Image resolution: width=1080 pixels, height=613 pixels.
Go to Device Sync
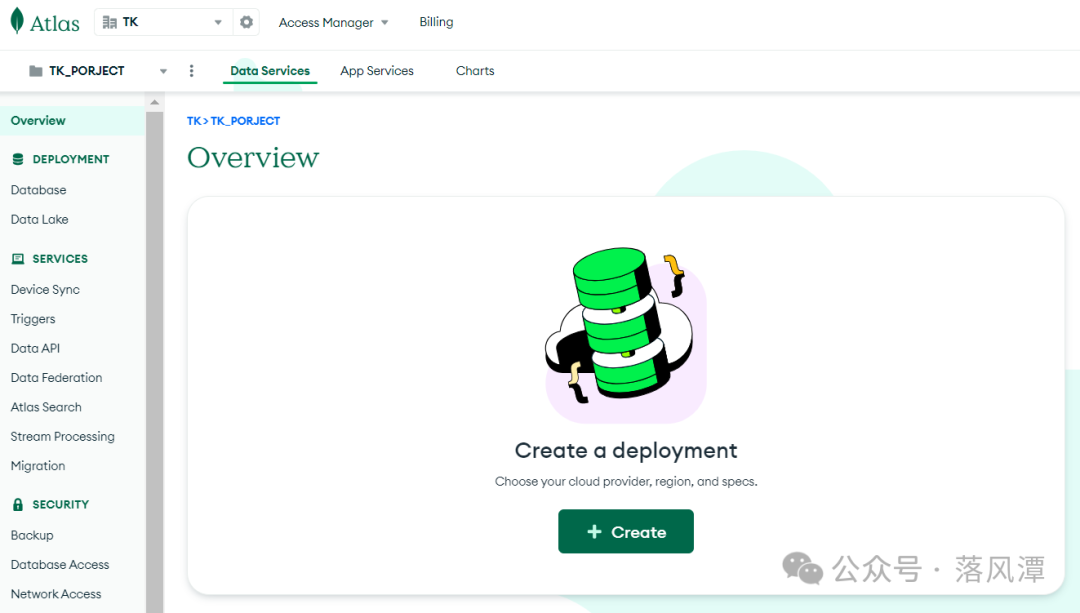[x=45, y=290]
